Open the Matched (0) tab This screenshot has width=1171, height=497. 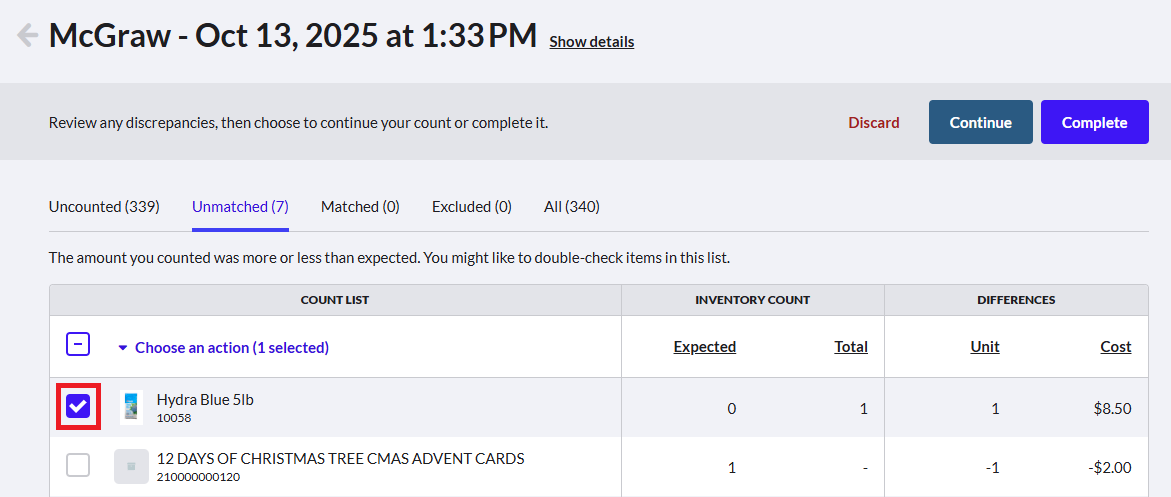coord(360,207)
